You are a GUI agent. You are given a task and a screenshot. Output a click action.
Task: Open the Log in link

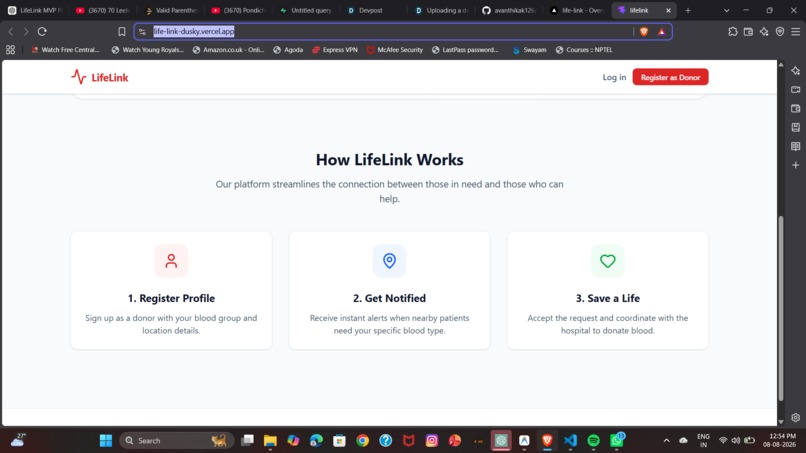pos(614,77)
